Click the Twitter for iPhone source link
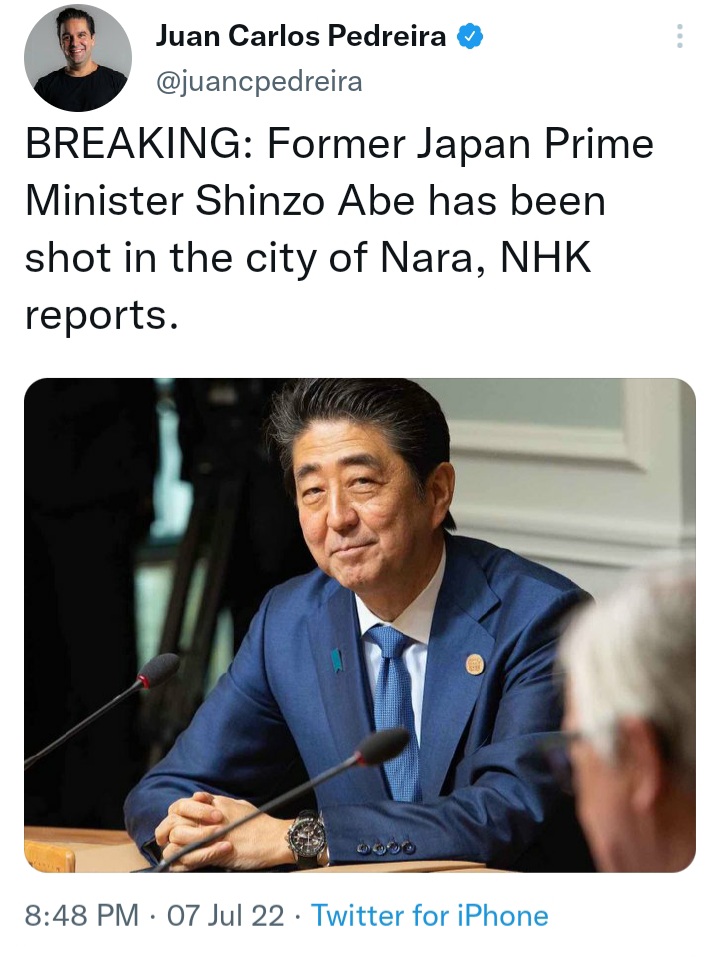718x957 pixels. pyautogui.click(x=430, y=915)
